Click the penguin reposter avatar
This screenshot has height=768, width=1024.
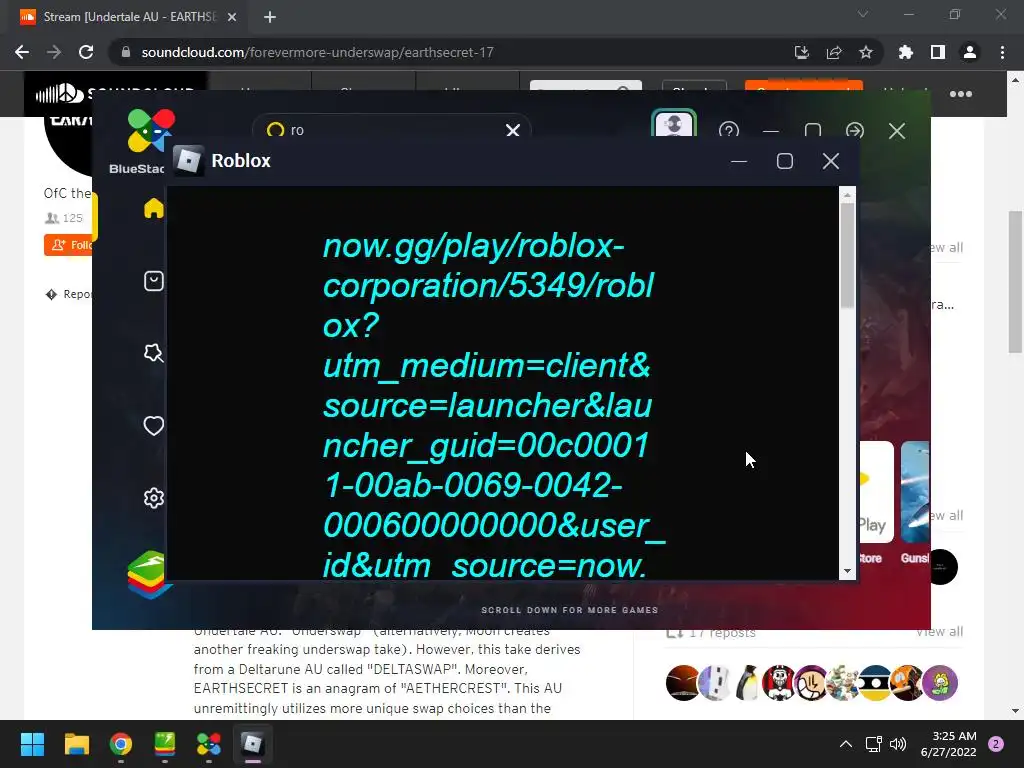coord(747,682)
